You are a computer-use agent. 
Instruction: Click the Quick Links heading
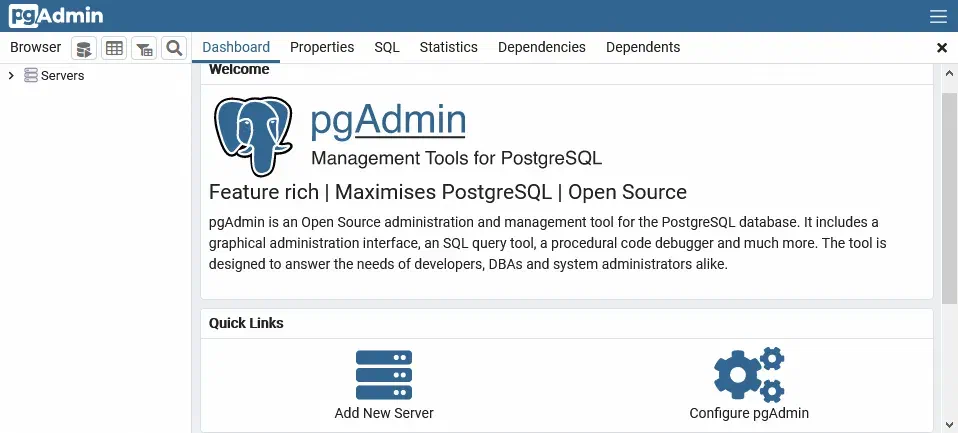(246, 323)
